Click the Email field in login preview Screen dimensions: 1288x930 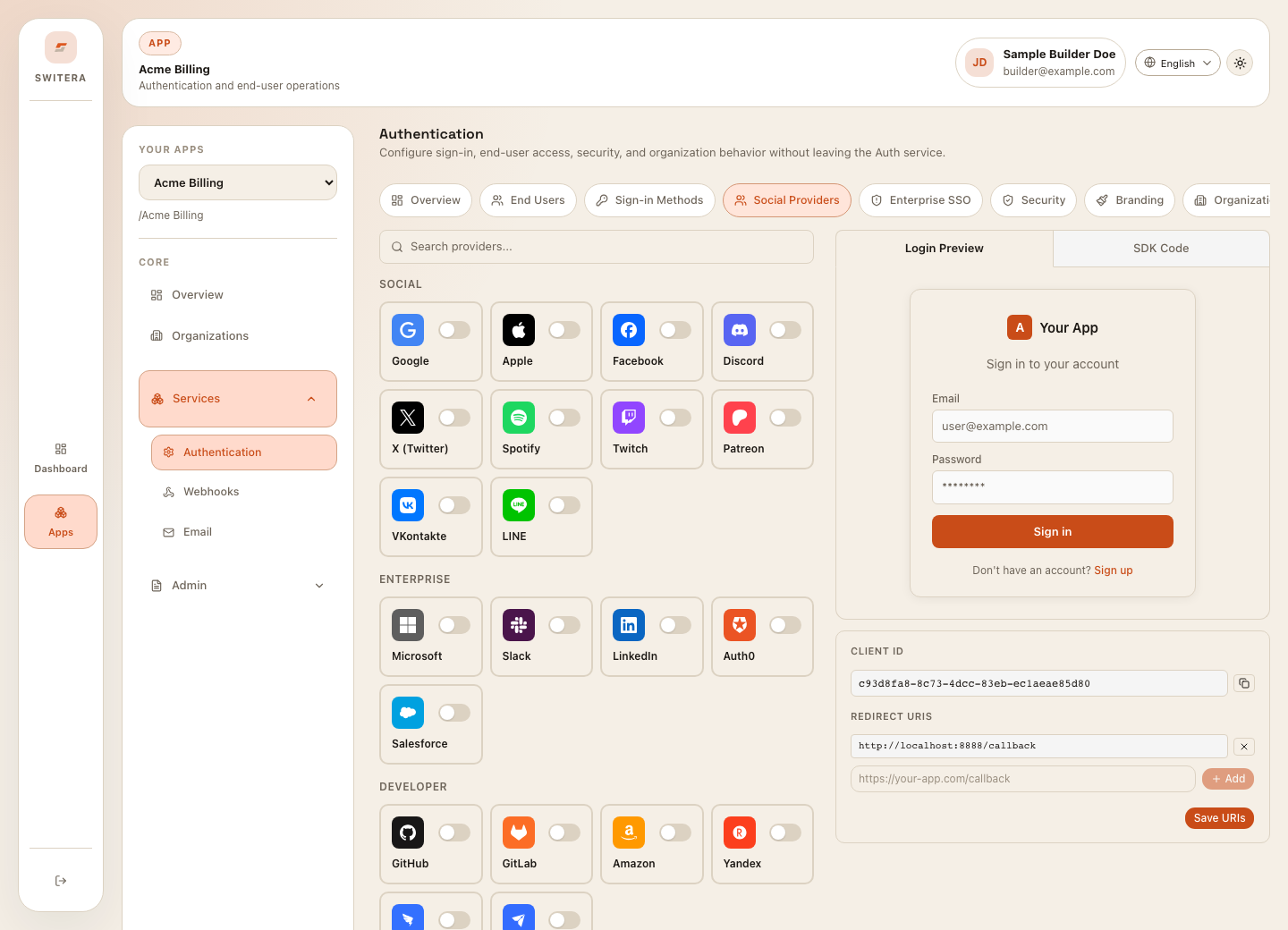[x=1053, y=427]
